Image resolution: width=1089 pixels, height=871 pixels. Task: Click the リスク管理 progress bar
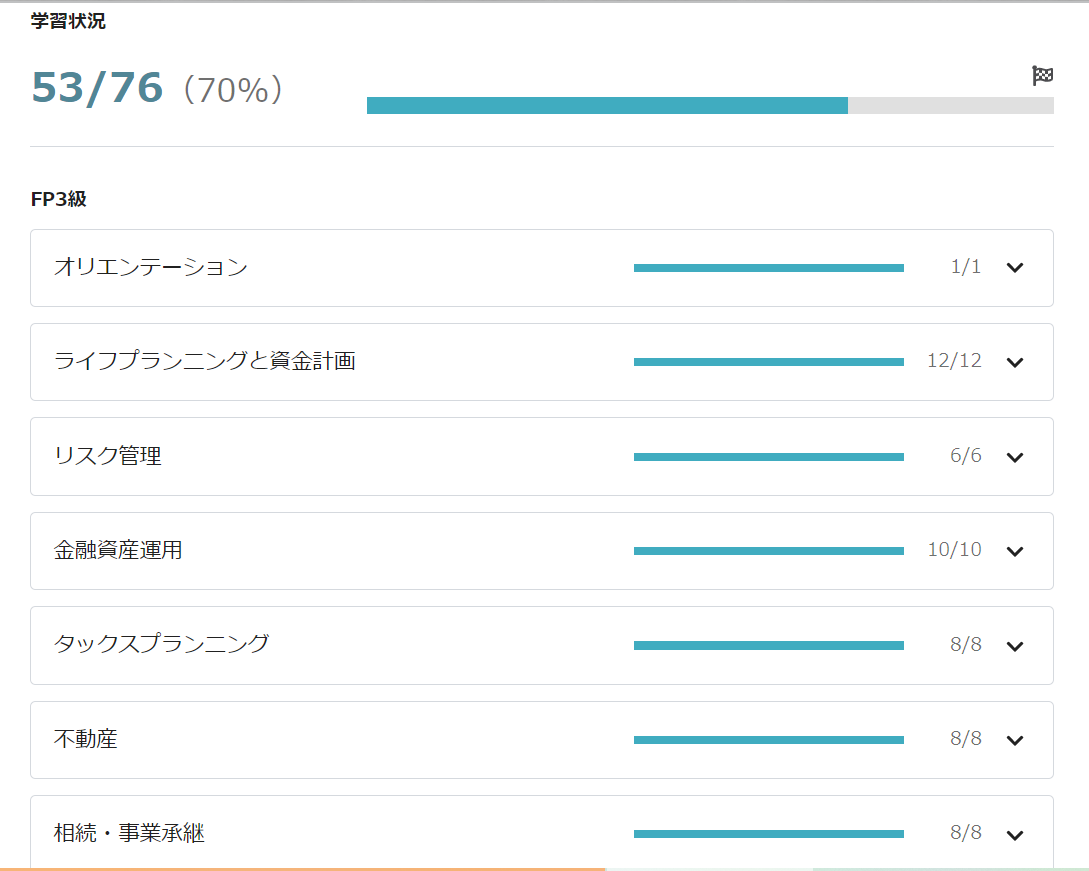point(768,457)
